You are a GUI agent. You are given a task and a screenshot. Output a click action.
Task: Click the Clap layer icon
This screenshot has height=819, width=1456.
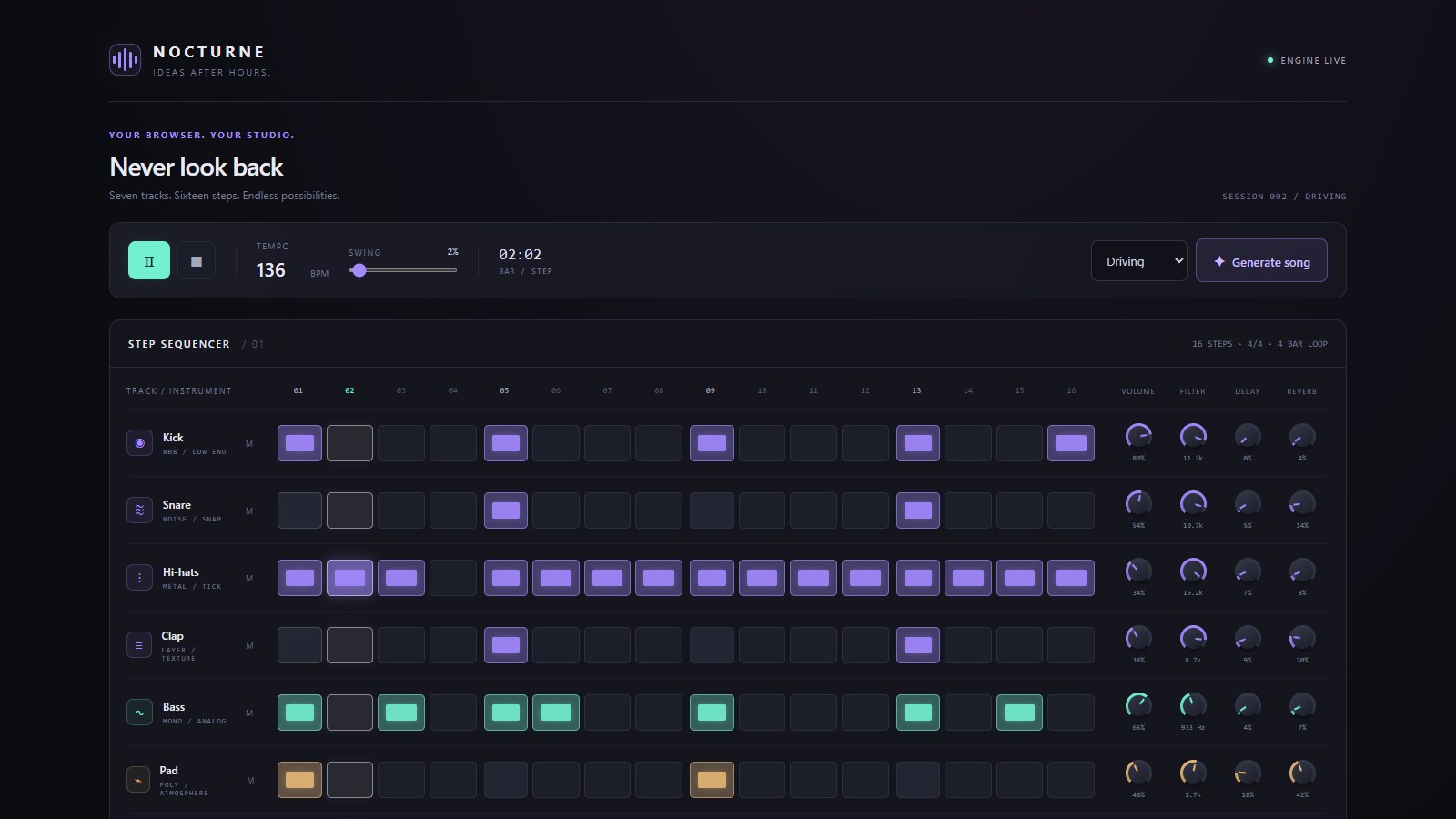(139, 645)
